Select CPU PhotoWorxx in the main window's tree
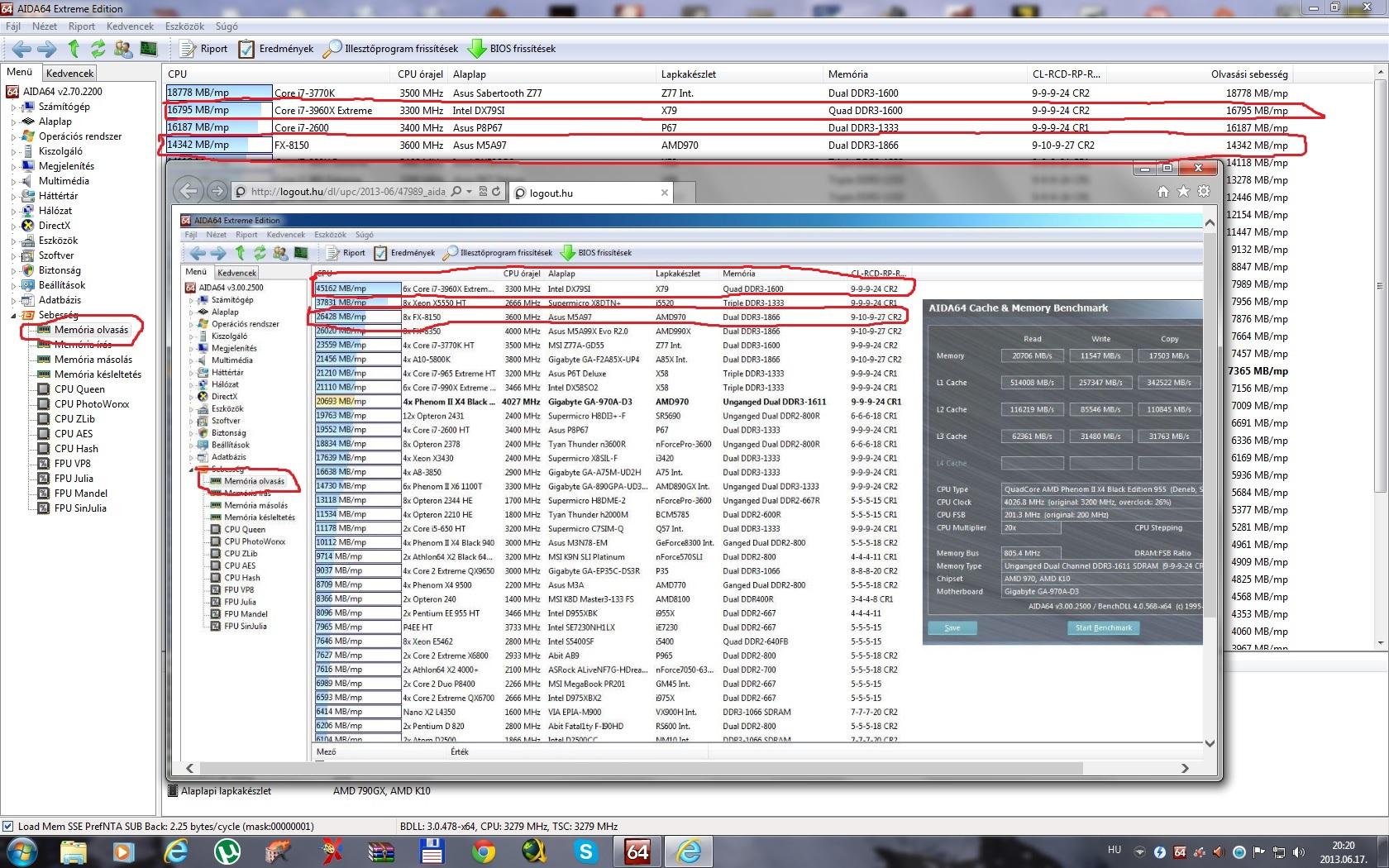 92,404
